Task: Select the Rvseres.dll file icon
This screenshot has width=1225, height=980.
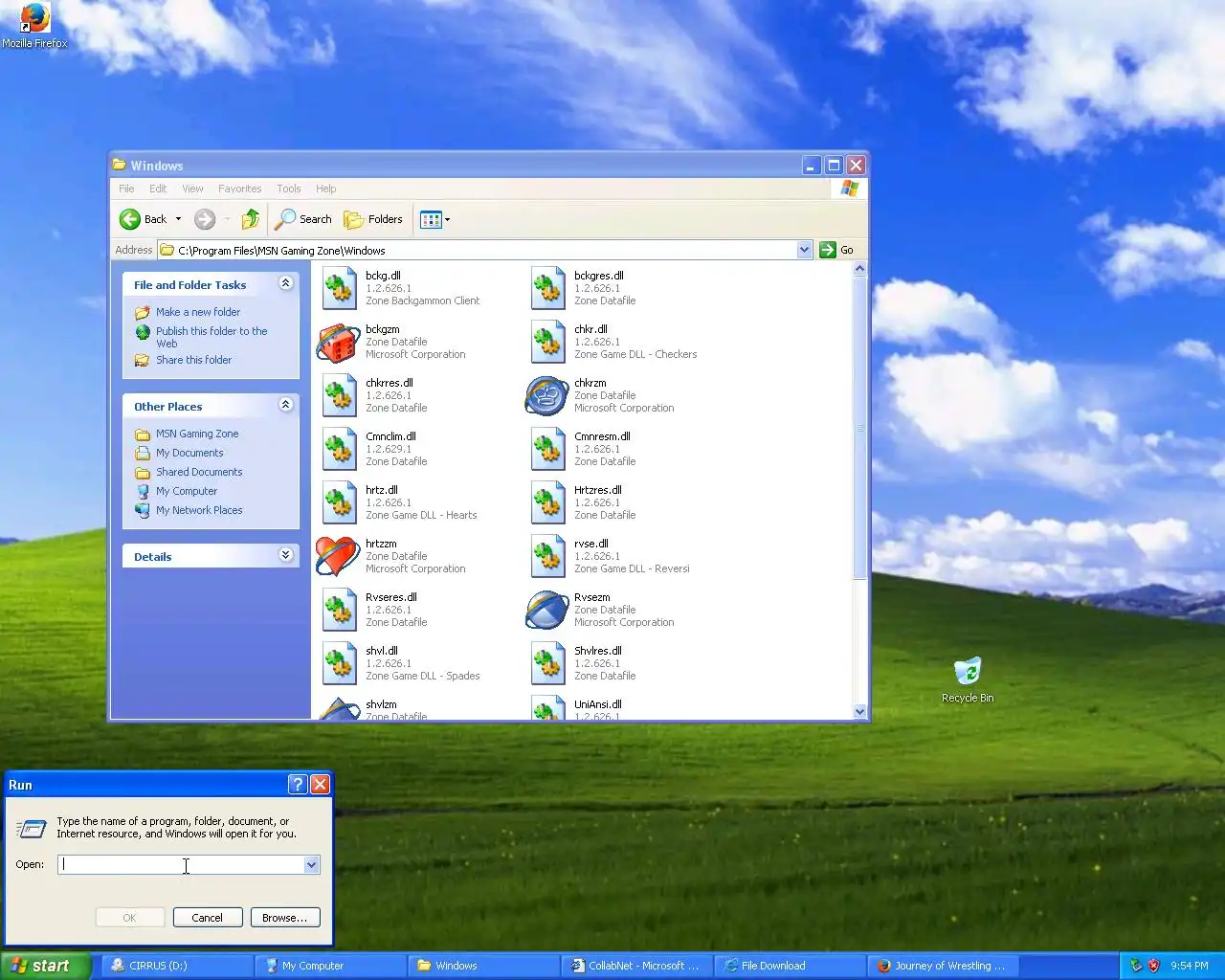Action: coord(339,611)
